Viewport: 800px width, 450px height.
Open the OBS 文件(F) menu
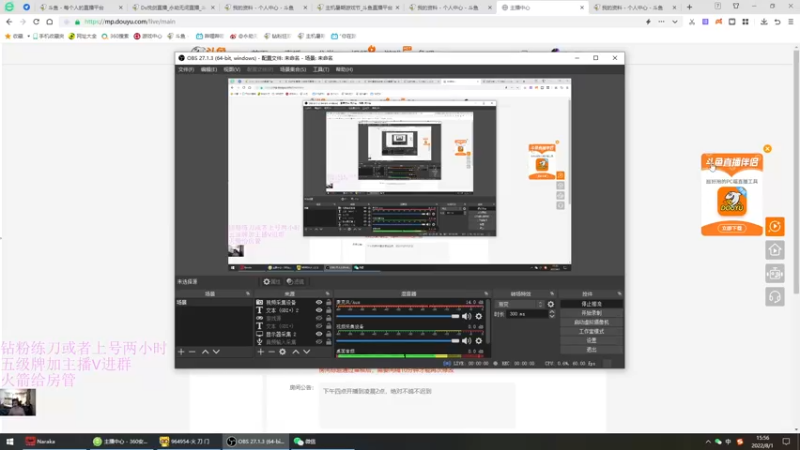[x=186, y=69]
